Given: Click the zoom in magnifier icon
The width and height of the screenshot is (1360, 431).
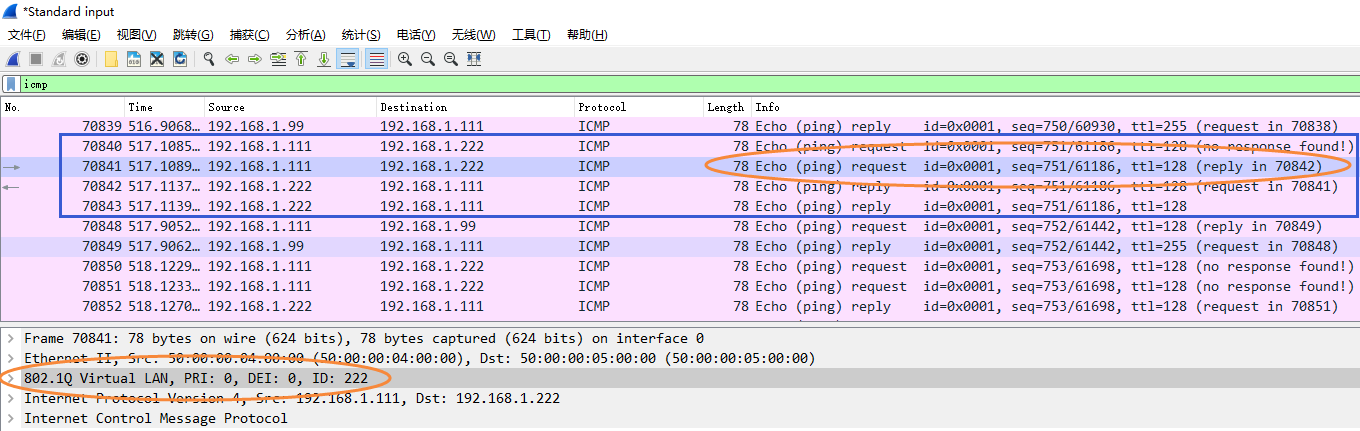Looking at the screenshot, I should [x=405, y=59].
